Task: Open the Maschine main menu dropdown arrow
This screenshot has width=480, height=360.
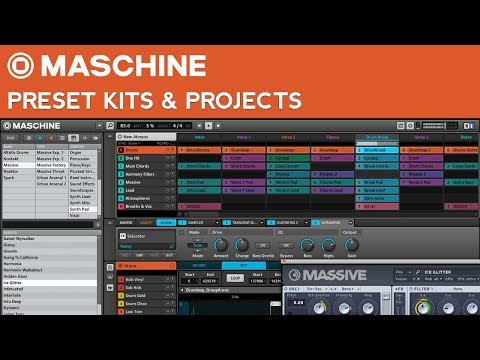Action: click(x=99, y=126)
